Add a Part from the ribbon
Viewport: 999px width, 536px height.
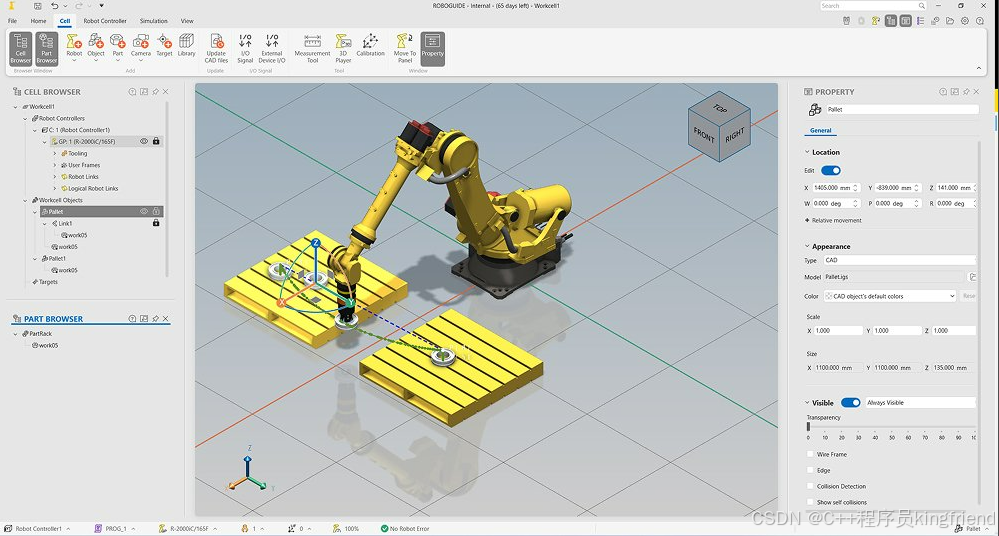[x=118, y=47]
